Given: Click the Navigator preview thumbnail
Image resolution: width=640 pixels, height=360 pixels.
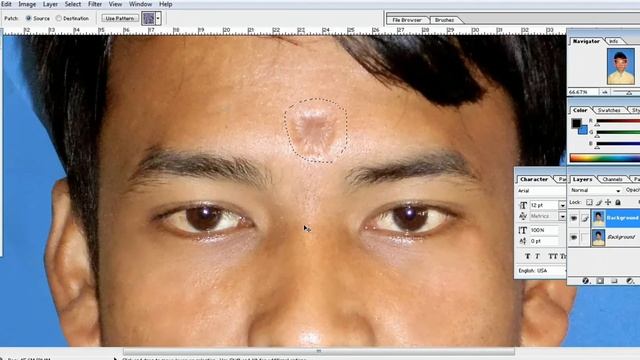Looking at the screenshot, I should pos(621,67).
